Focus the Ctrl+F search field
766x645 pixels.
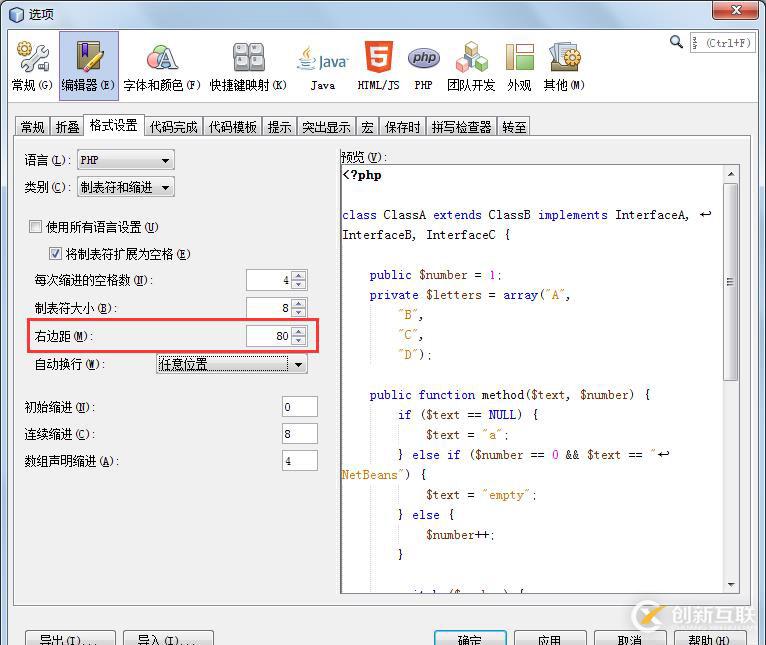(722, 43)
